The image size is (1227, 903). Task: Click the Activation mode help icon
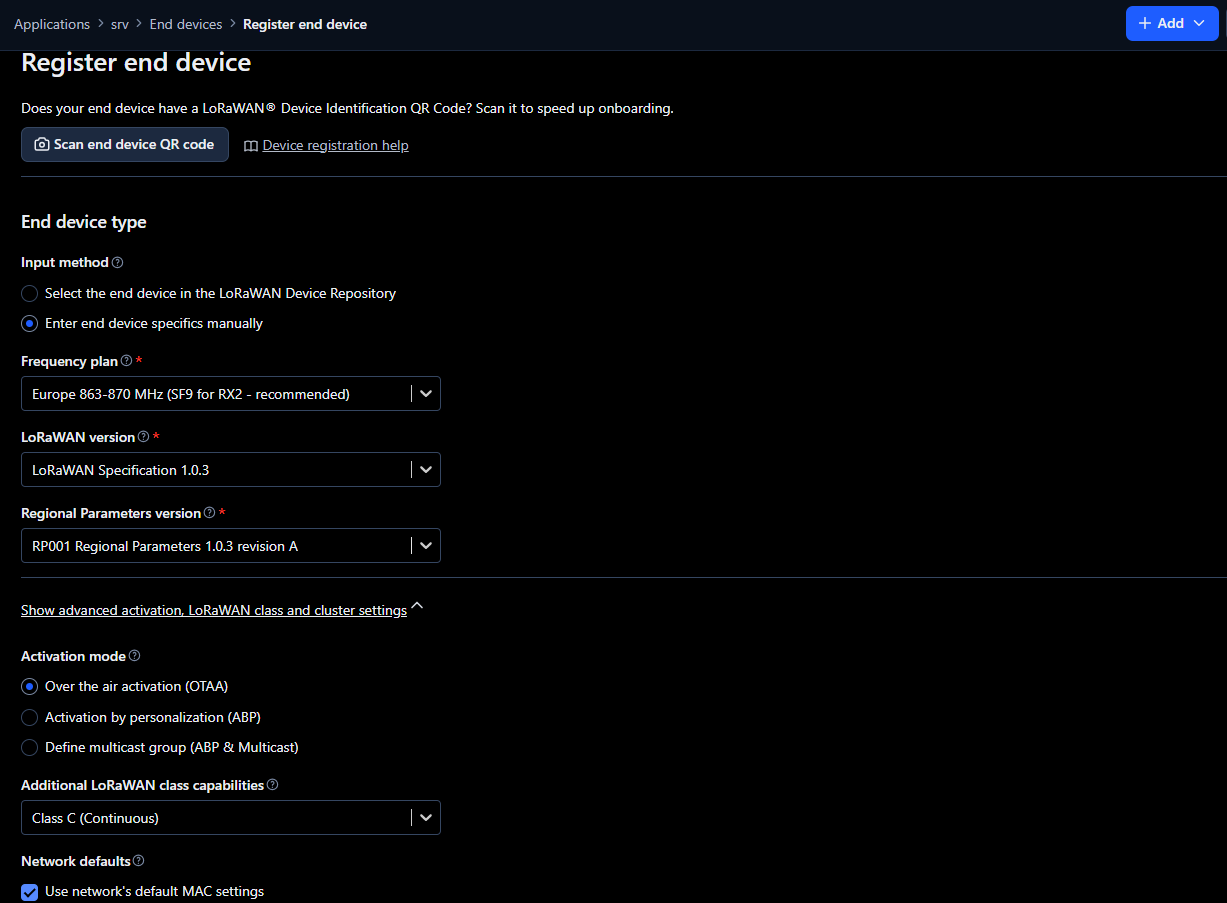pos(135,656)
